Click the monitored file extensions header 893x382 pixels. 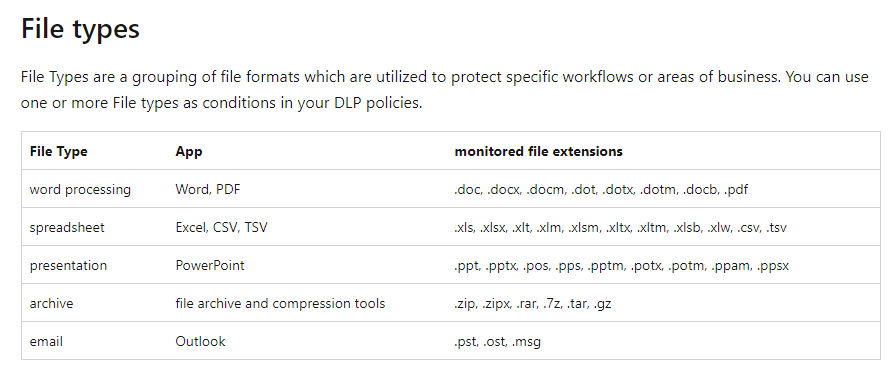coord(538,152)
